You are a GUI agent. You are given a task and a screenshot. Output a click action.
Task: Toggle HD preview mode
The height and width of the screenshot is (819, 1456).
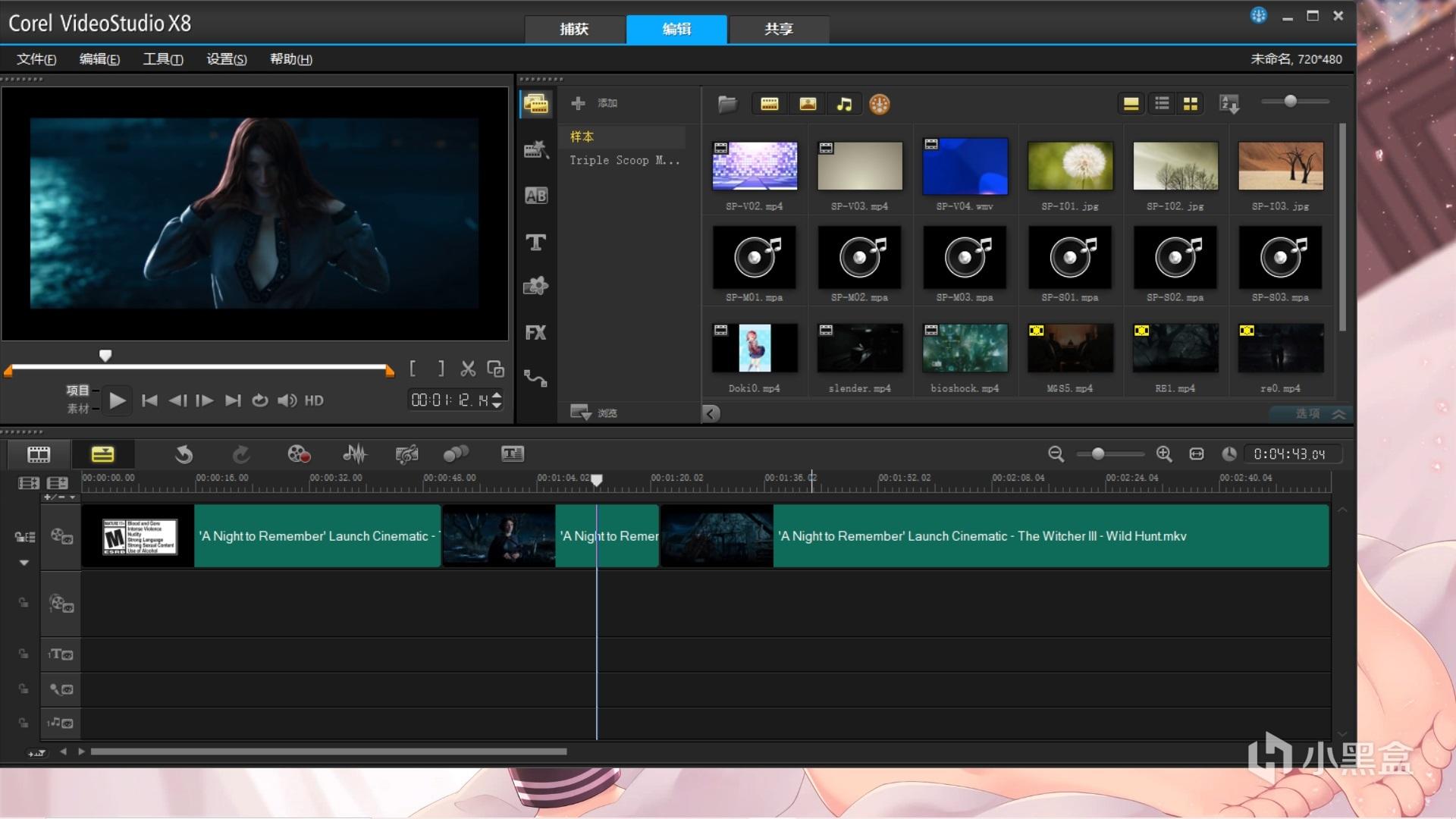[x=314, y=400]
